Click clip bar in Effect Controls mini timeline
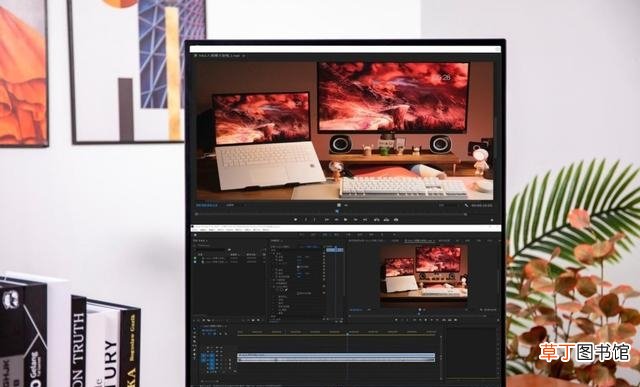640x387 pixels. [x=335, y=250]
